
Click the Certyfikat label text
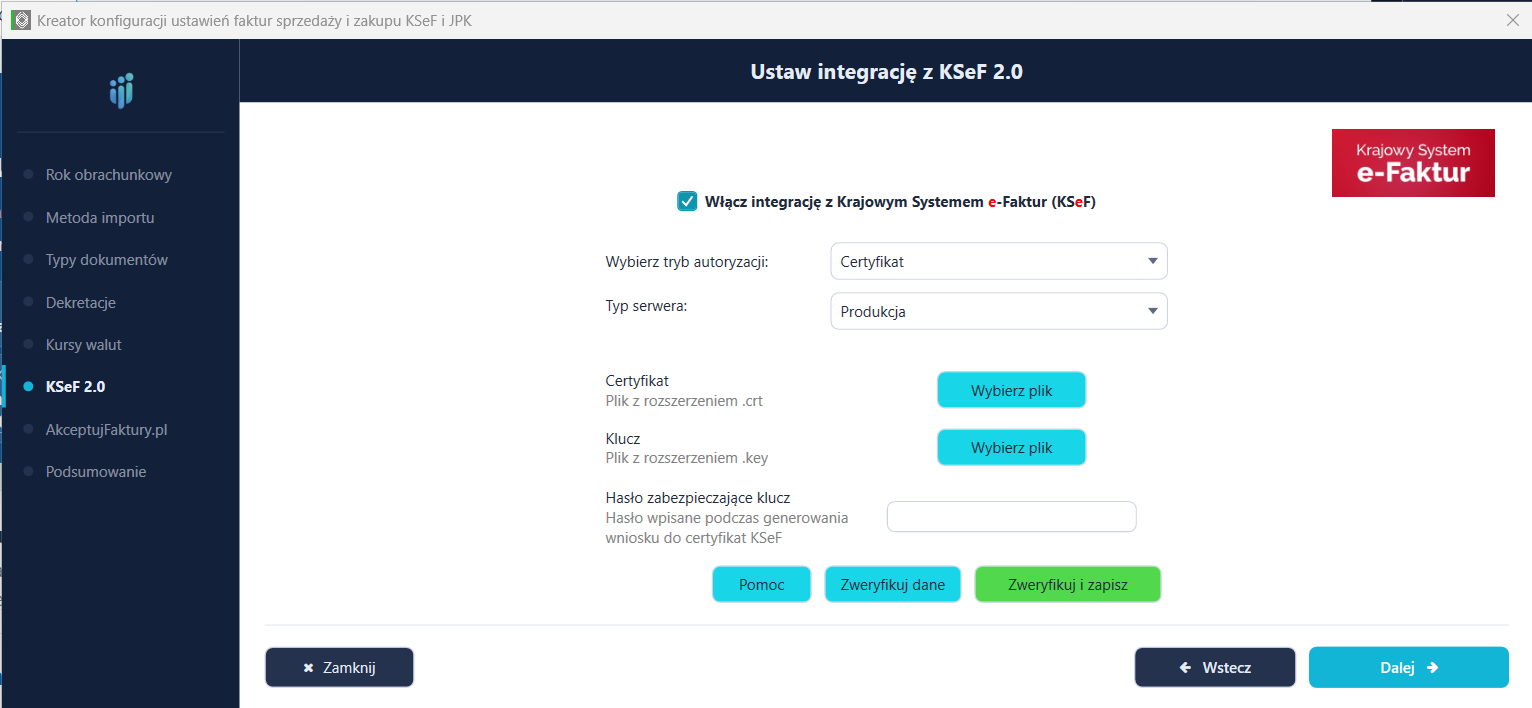tap(637, 381)
